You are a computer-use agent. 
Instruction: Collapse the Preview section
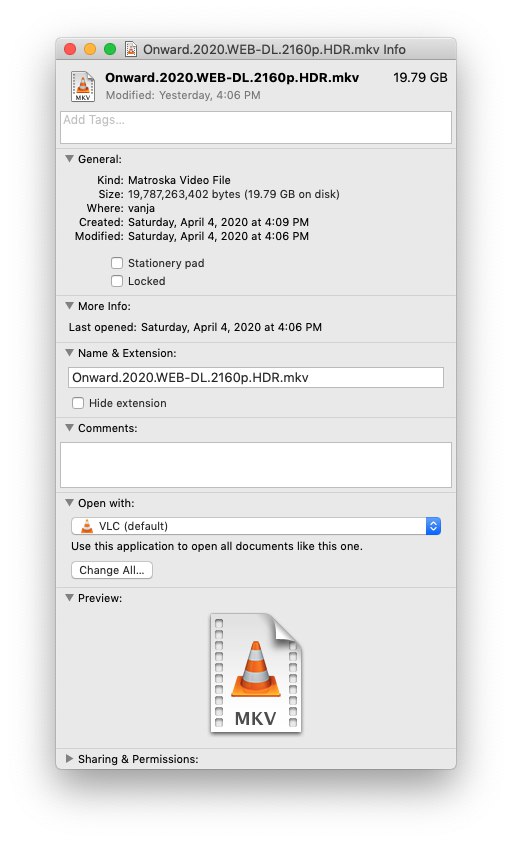[69, 597]
